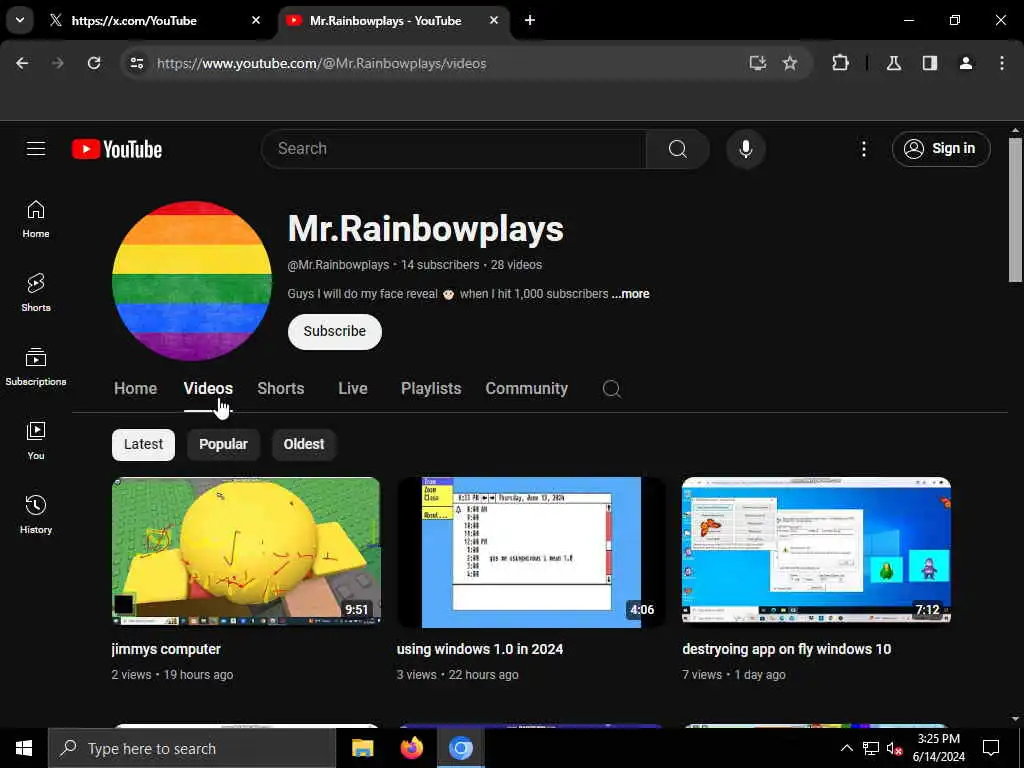Open the channel Home tab
Viewport: 1024px width, 768px height.
(135, 389)
